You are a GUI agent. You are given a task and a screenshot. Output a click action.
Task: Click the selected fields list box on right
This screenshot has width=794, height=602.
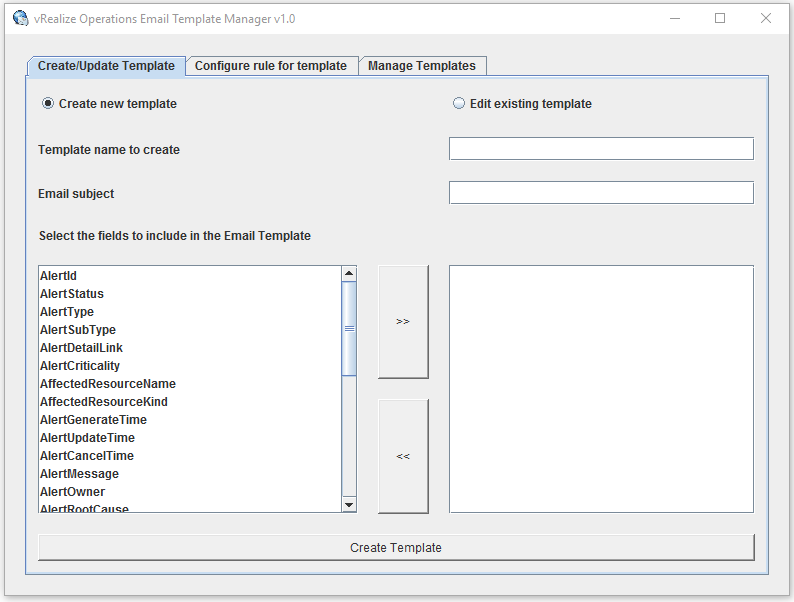(x=601, y=389)
